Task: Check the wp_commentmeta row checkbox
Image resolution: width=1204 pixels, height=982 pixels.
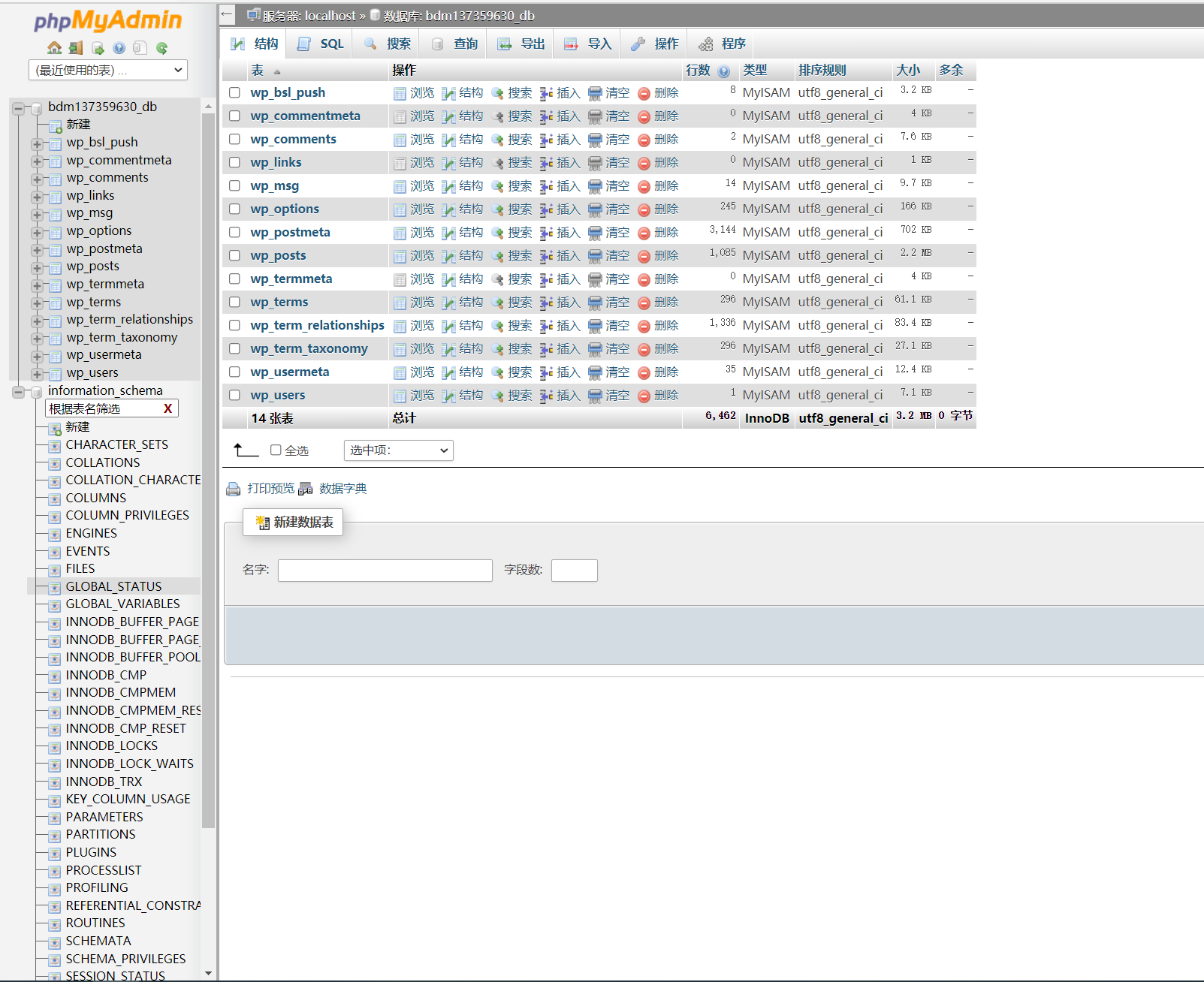Action: 234,116
